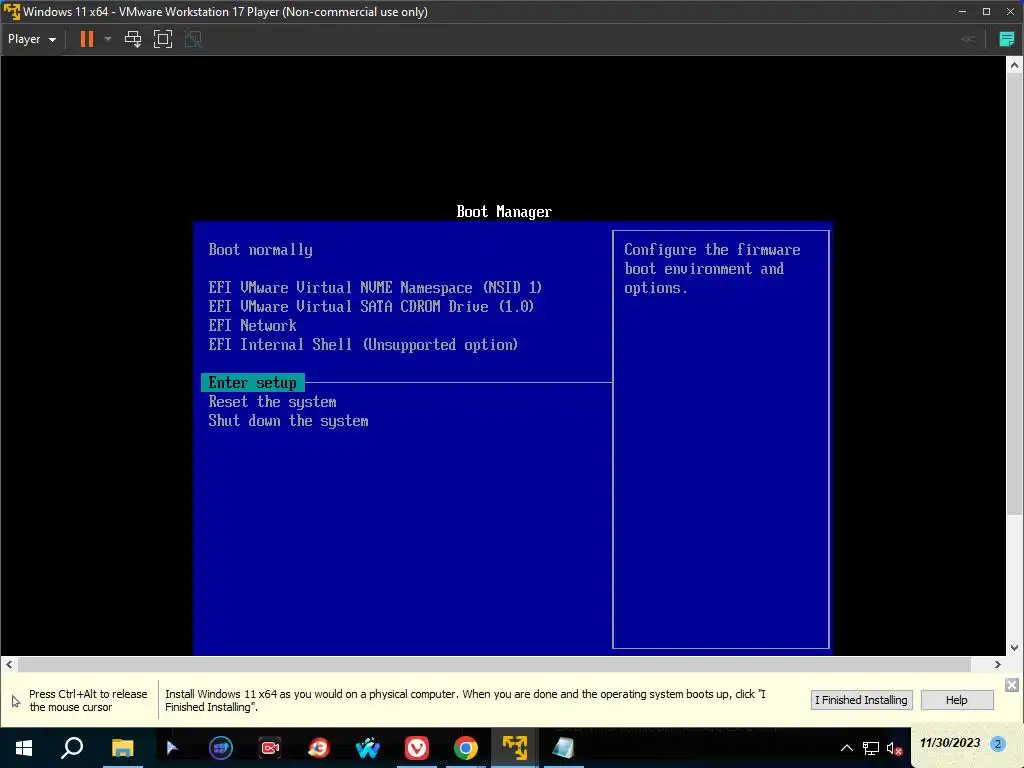Click the horizontal scrollbar right arrow
Viewport: 1024px width, 768px height.
pyautogui.click(x=998, y=664)
